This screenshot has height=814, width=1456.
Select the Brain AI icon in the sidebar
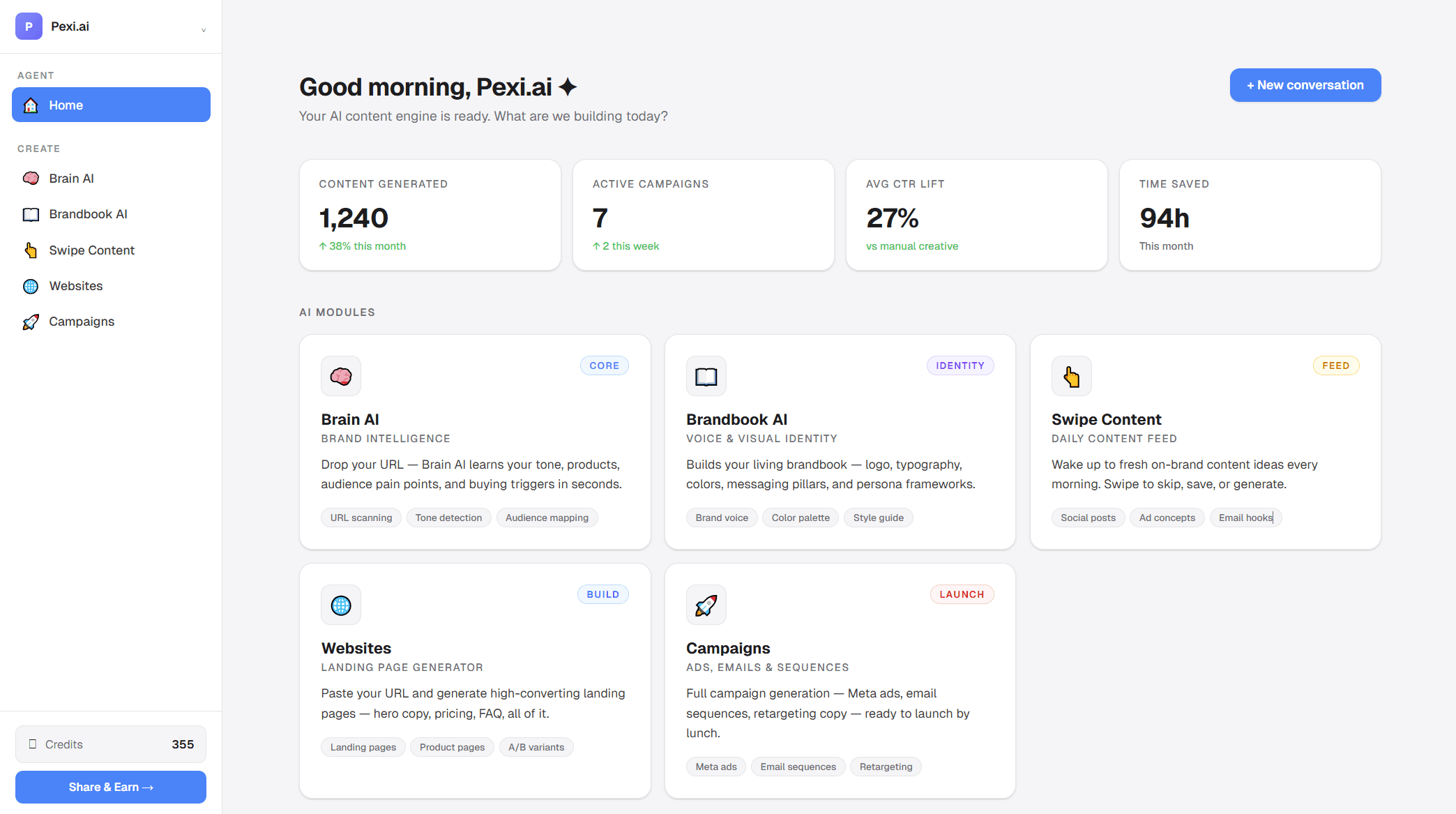click(31, 178)
